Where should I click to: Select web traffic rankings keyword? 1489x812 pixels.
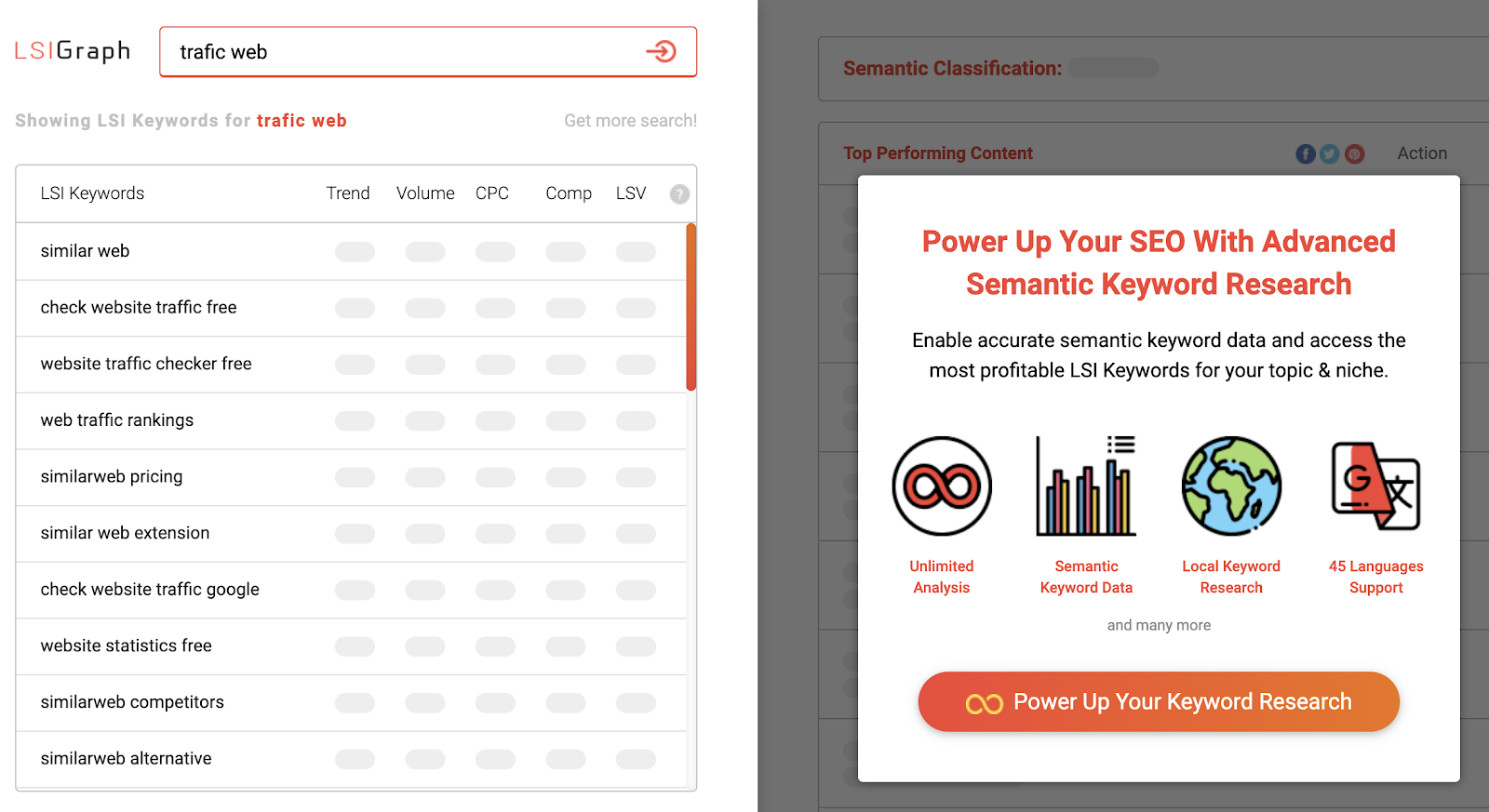(x=351, y=420)
